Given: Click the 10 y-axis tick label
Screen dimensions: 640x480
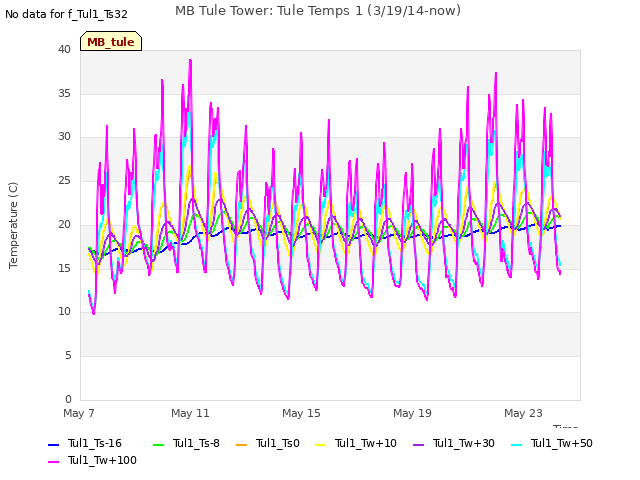Looking at the screenshot, I should 64,312.
